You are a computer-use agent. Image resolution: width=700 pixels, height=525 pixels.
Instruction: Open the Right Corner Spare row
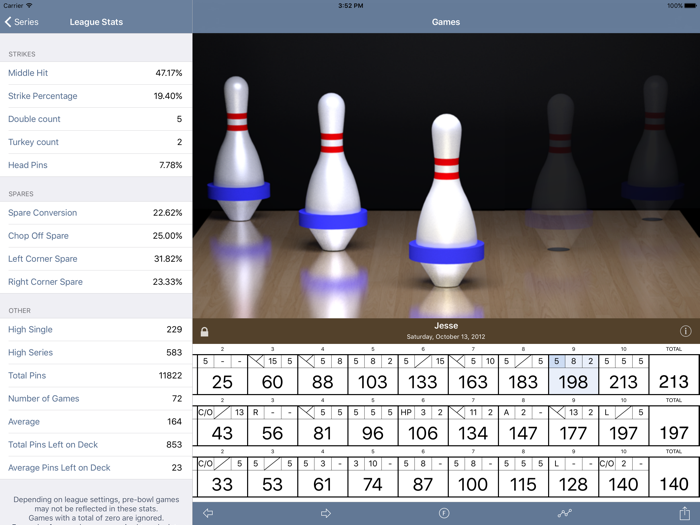coord(96,282)
